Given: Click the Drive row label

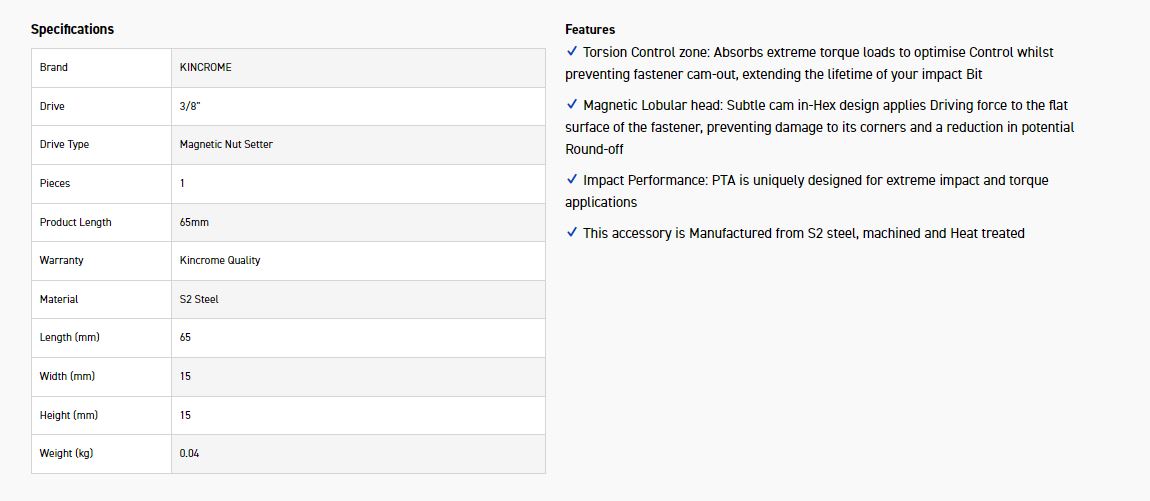Looking at the screenshot, I should point(52,106).
